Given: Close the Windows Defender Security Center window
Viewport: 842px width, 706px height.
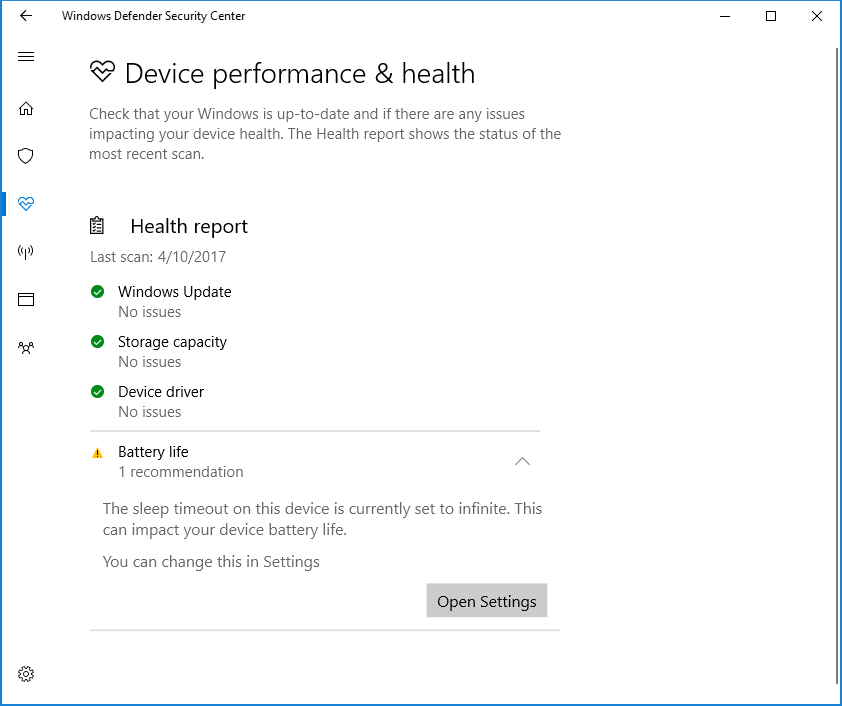Looking at the screenshot, I should [817, 16].
